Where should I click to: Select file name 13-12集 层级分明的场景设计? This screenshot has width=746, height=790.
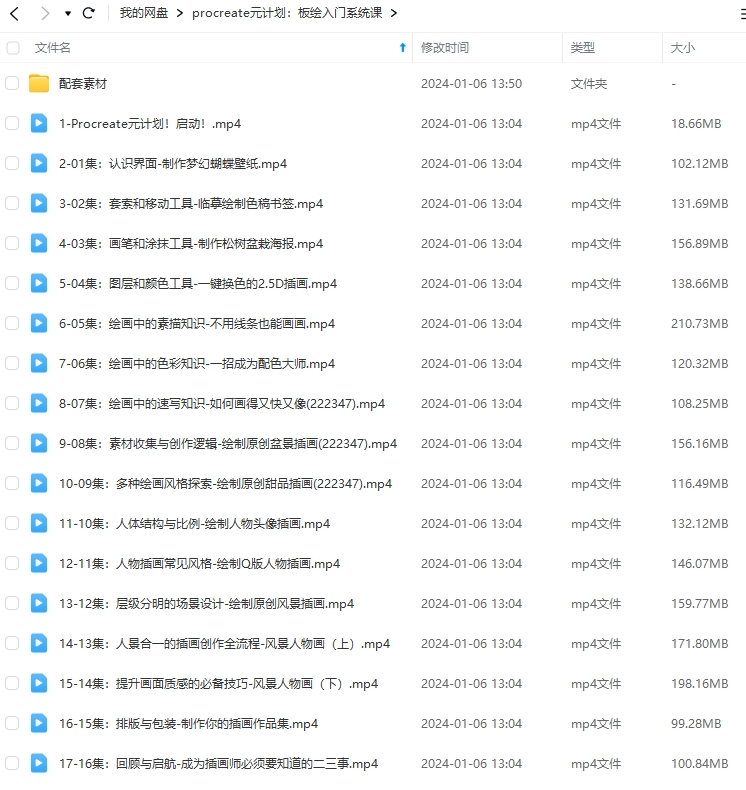(x=207, y=604)
